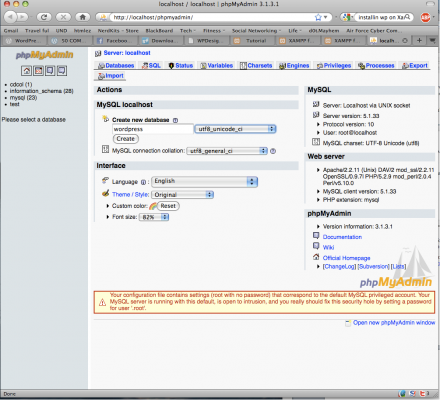Select mysql (23) database in sidebar
440x400 pixels.
(23, 98)
